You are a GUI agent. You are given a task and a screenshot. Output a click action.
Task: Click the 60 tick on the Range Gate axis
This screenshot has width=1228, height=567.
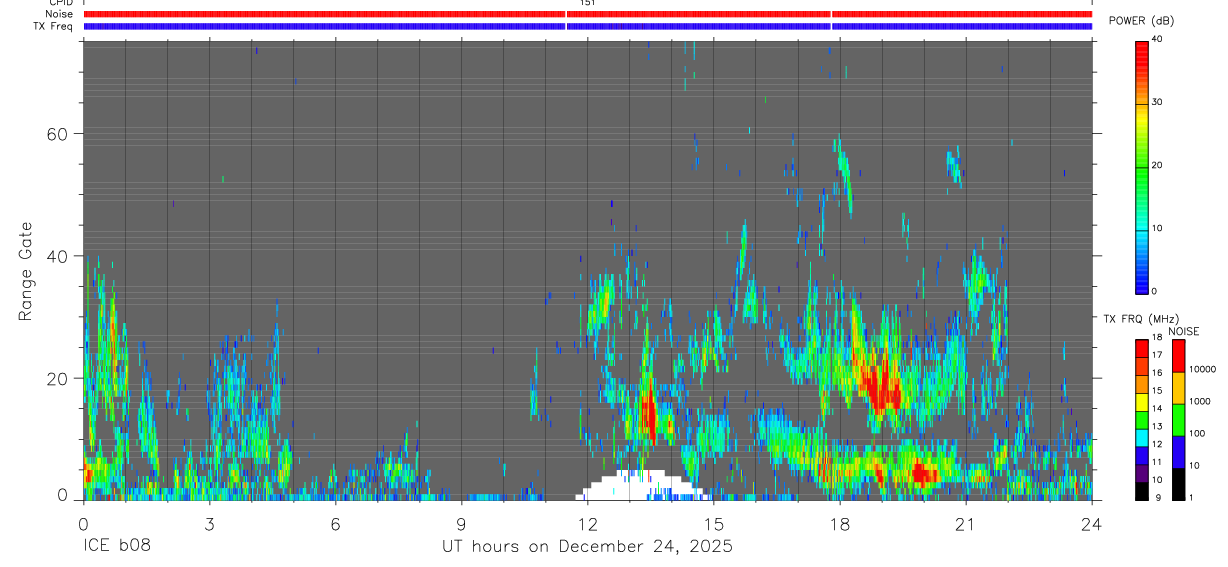[56, 134]
